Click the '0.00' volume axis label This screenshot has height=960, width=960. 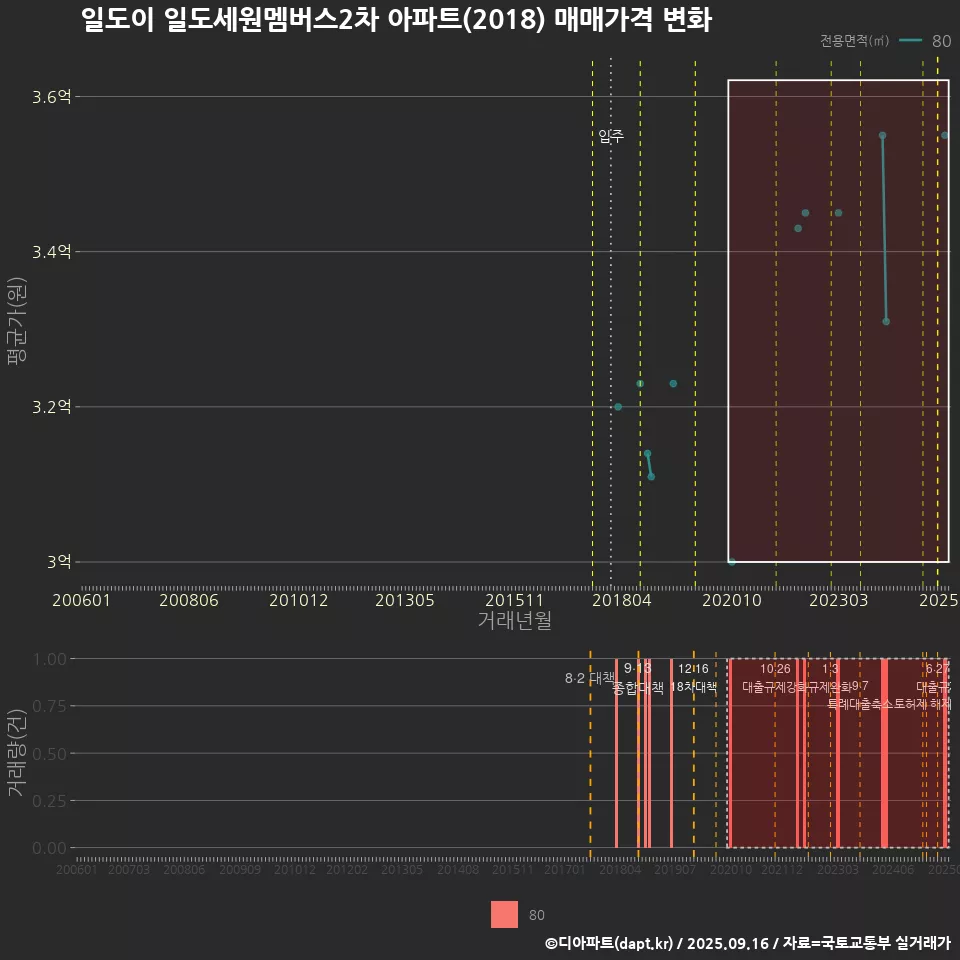click(x=50, y=848)
